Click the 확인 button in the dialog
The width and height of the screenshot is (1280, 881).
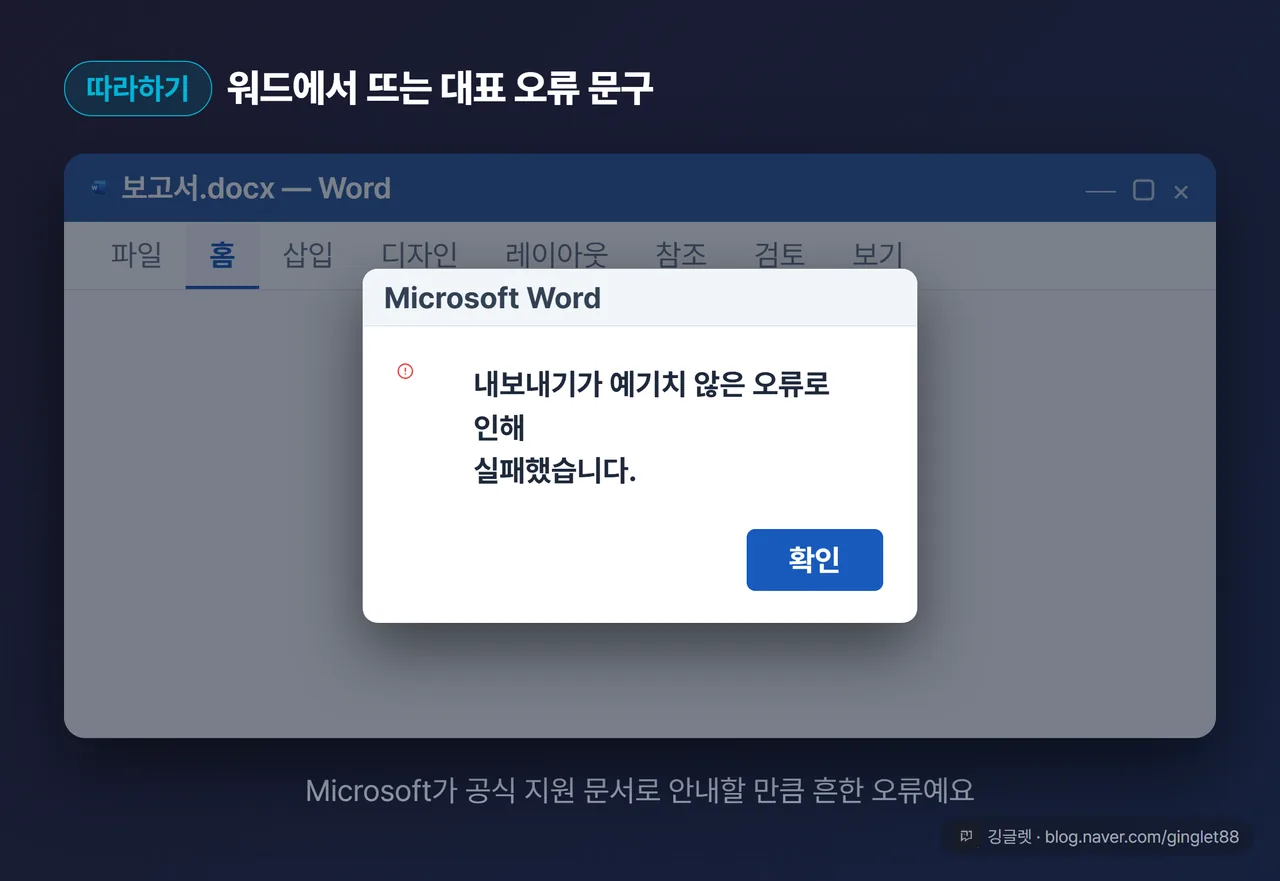click(814, 560)
